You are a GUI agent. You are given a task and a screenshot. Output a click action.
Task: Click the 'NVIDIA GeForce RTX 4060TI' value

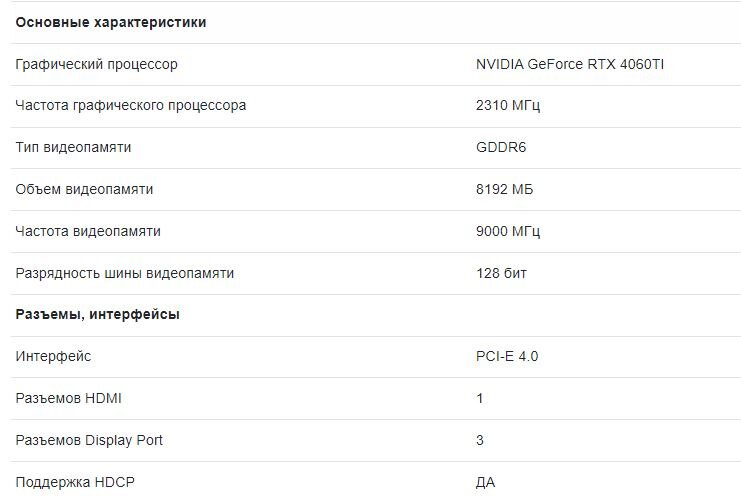point(570,64)
